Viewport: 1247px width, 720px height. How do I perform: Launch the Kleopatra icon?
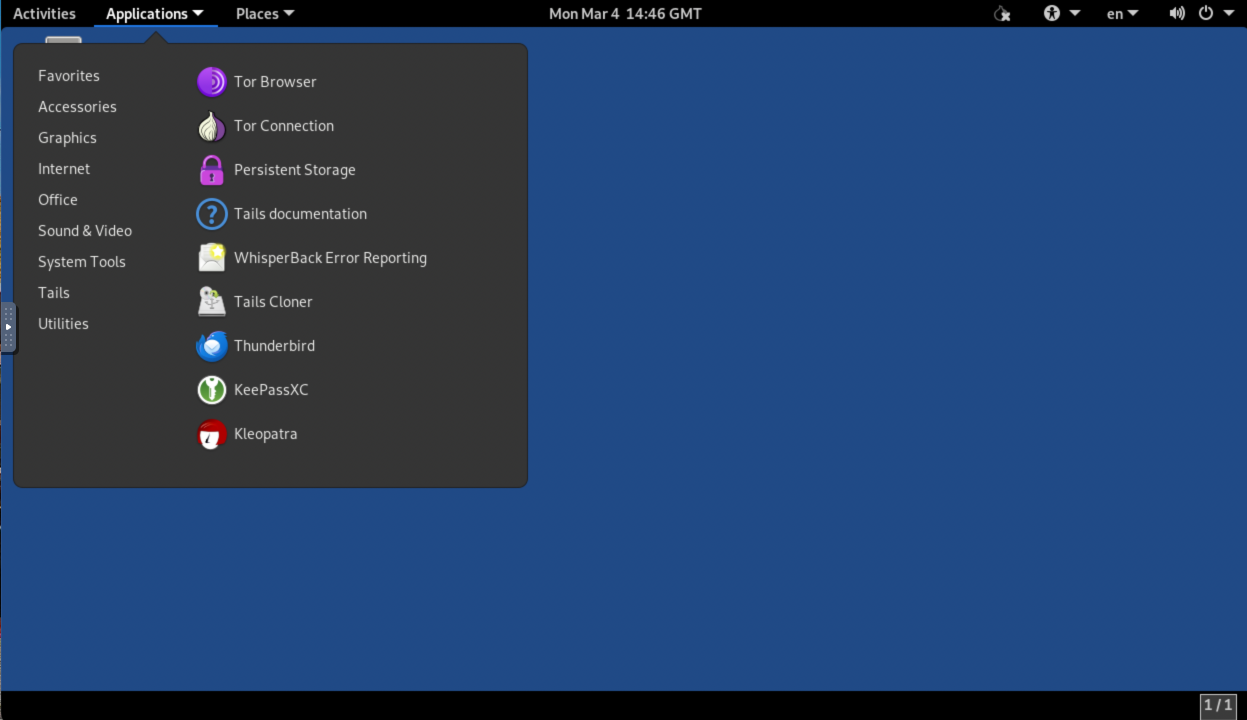click(x=212, y=434)
